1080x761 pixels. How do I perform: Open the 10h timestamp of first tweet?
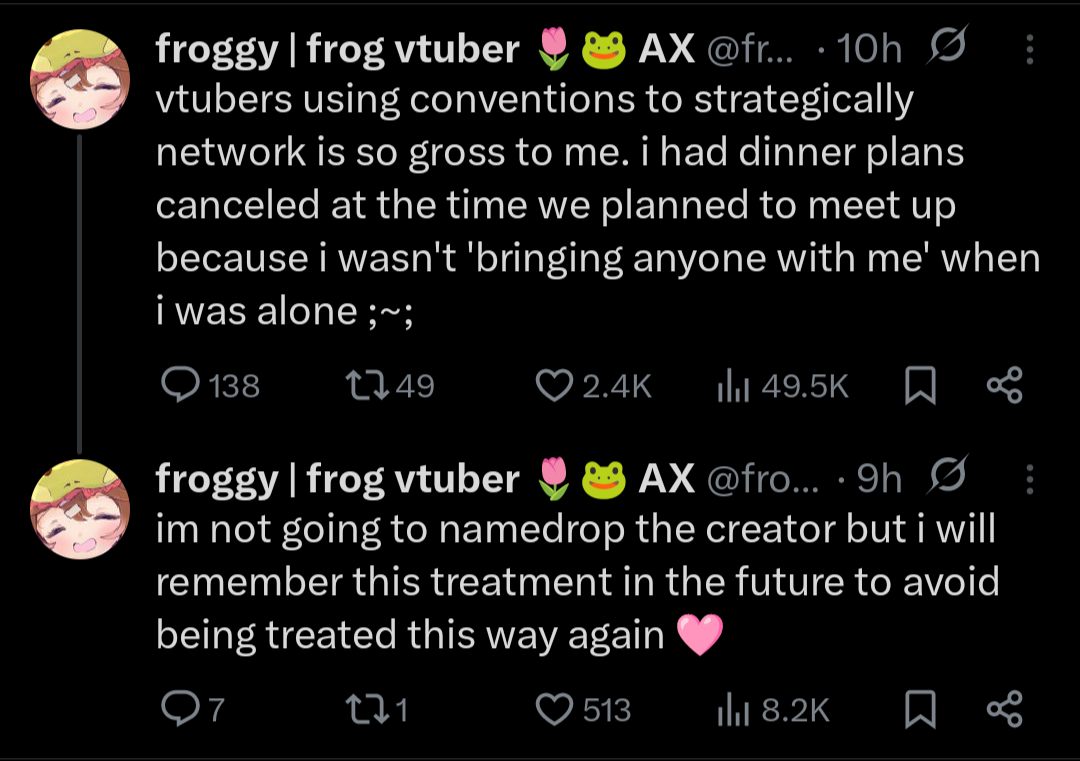pyautogui.click(x=869, y=49)
